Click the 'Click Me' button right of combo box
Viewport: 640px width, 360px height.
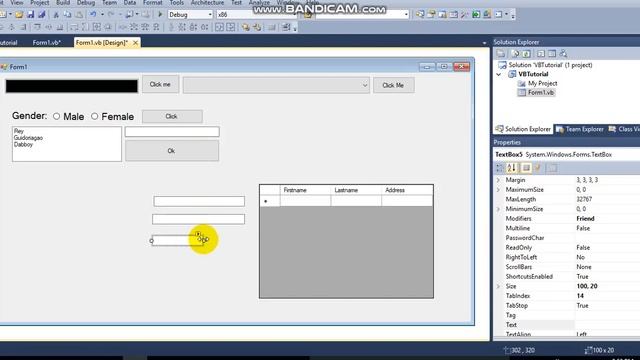(393, 85)
